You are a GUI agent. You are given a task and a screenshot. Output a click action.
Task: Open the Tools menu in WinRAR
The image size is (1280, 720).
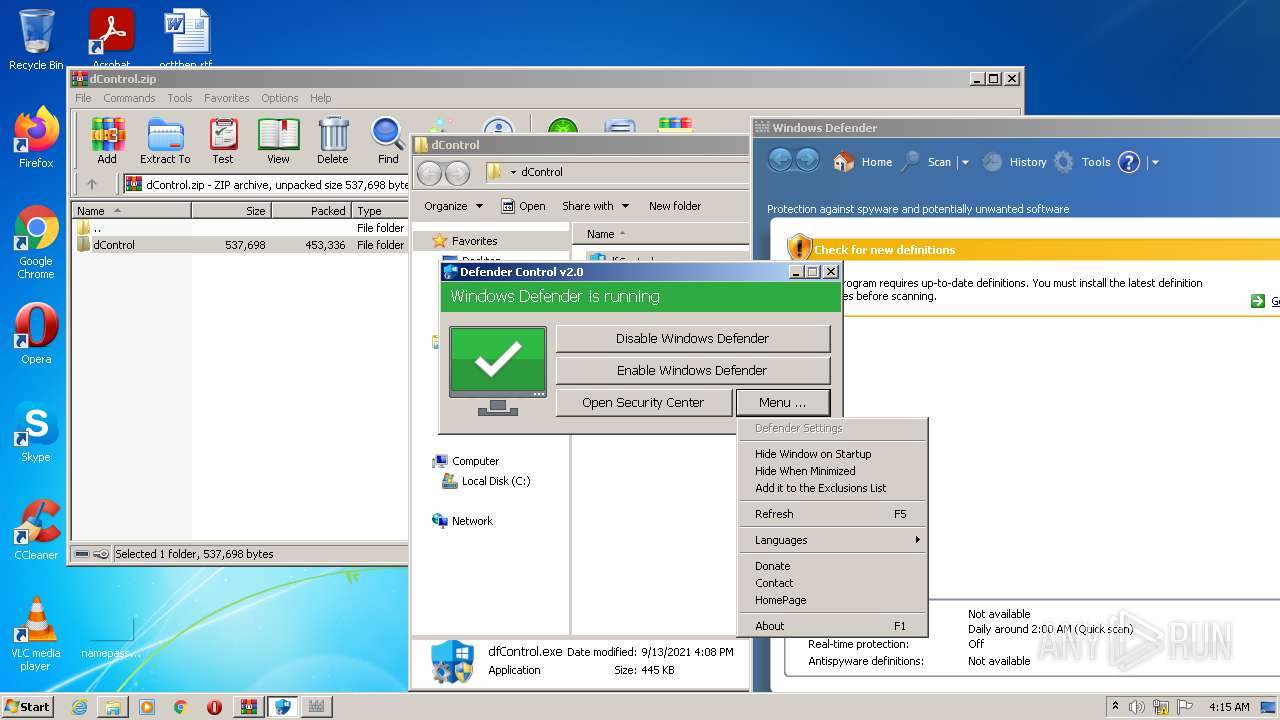[x=180, y=98]
